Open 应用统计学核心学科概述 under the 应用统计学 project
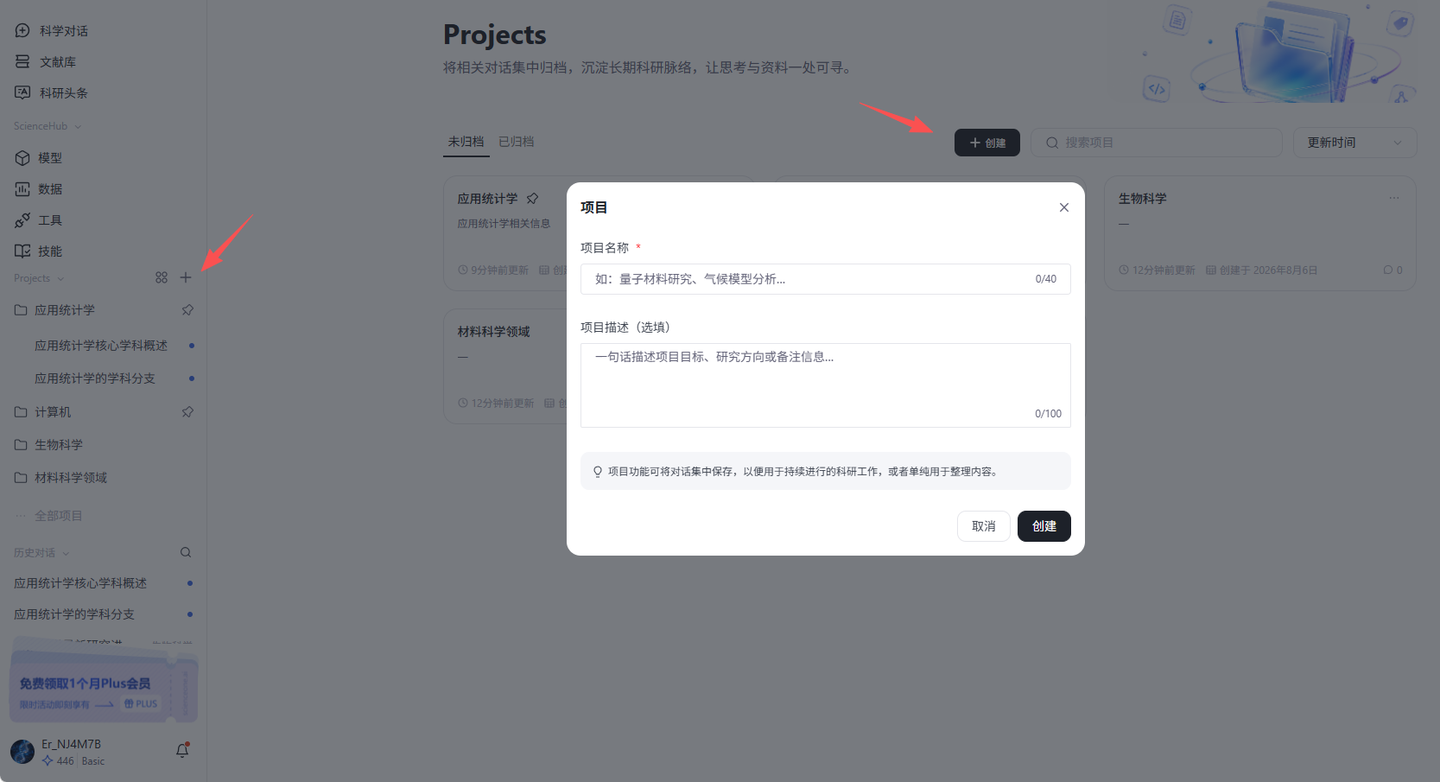The height and width of the screenshot is (782, 1440). (101, 346)
